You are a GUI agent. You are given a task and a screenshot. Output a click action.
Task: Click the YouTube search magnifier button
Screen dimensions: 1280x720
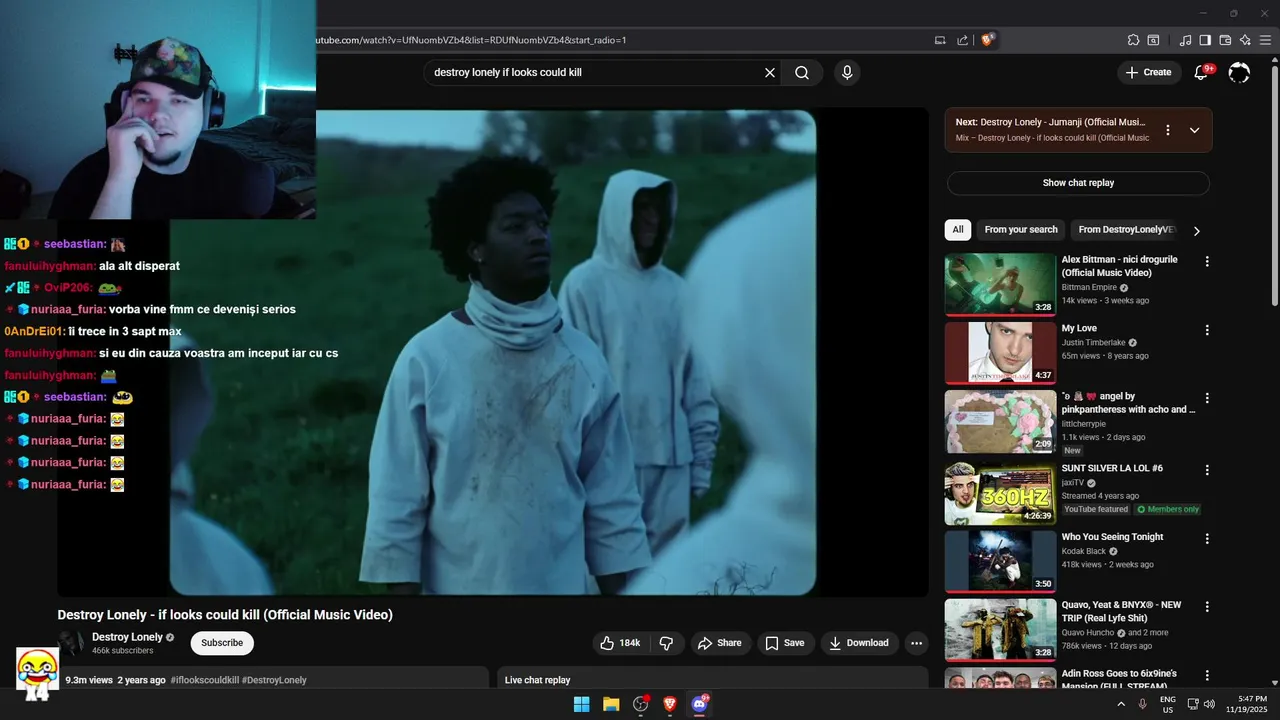click(x=802, y=72)
